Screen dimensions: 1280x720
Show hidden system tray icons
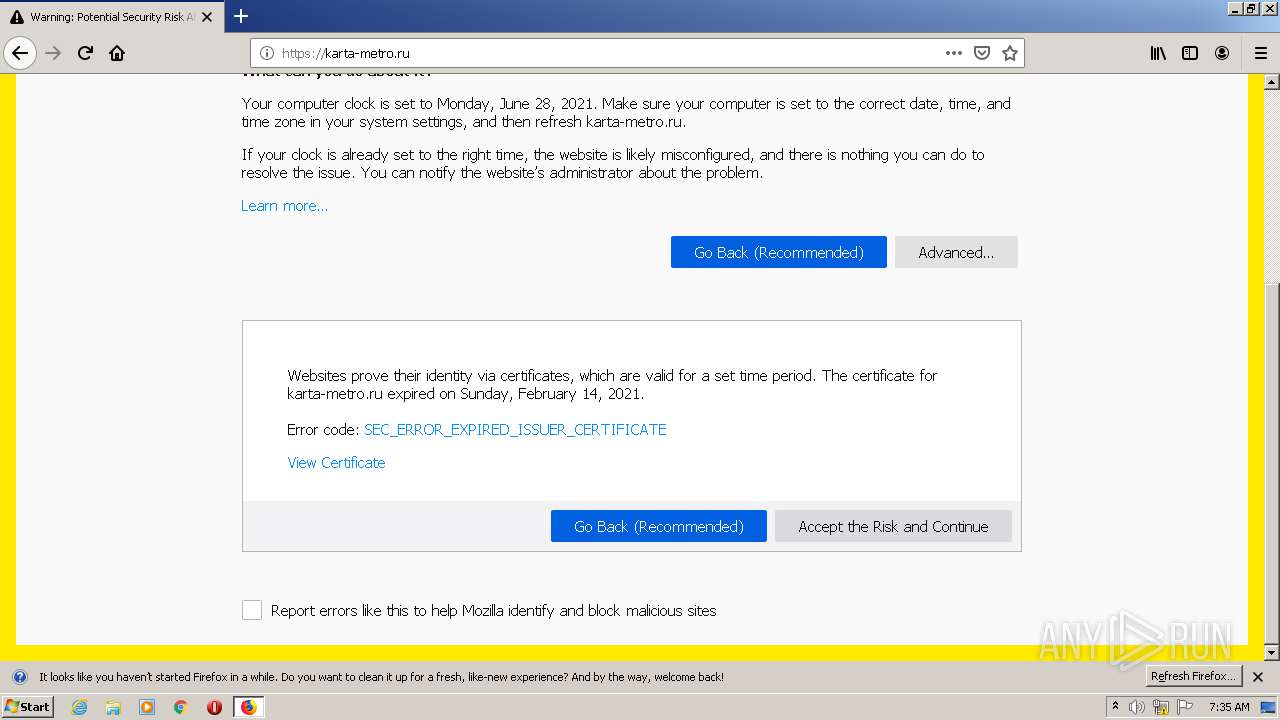pyautogui.click(x=1115, y=707)
